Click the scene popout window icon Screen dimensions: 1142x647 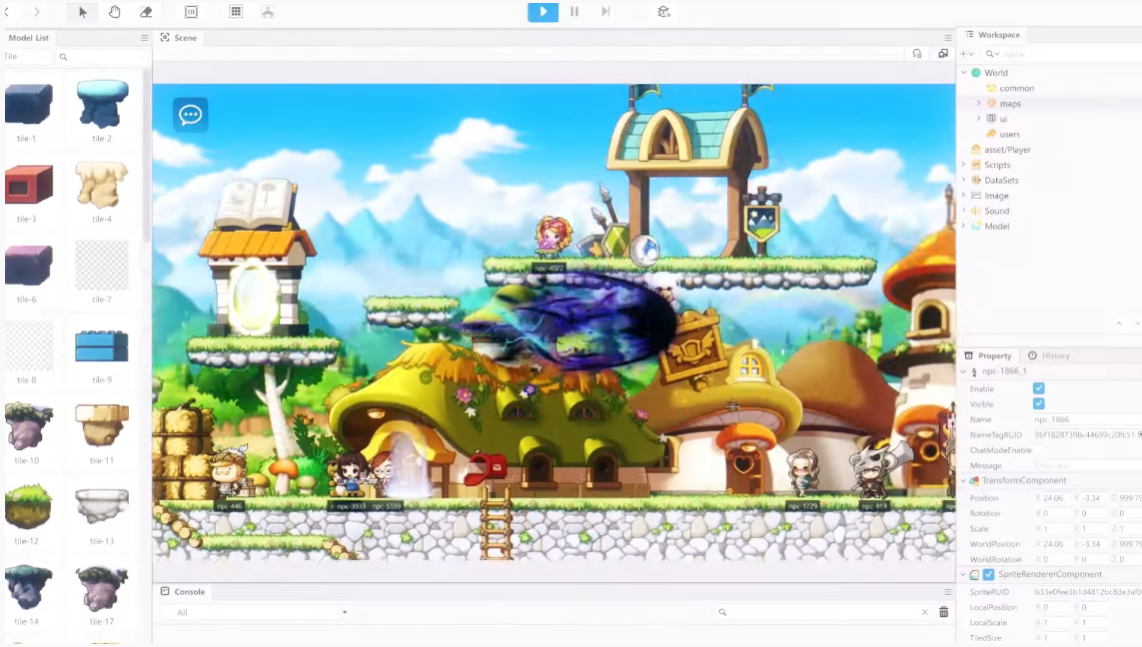point(943,54)
